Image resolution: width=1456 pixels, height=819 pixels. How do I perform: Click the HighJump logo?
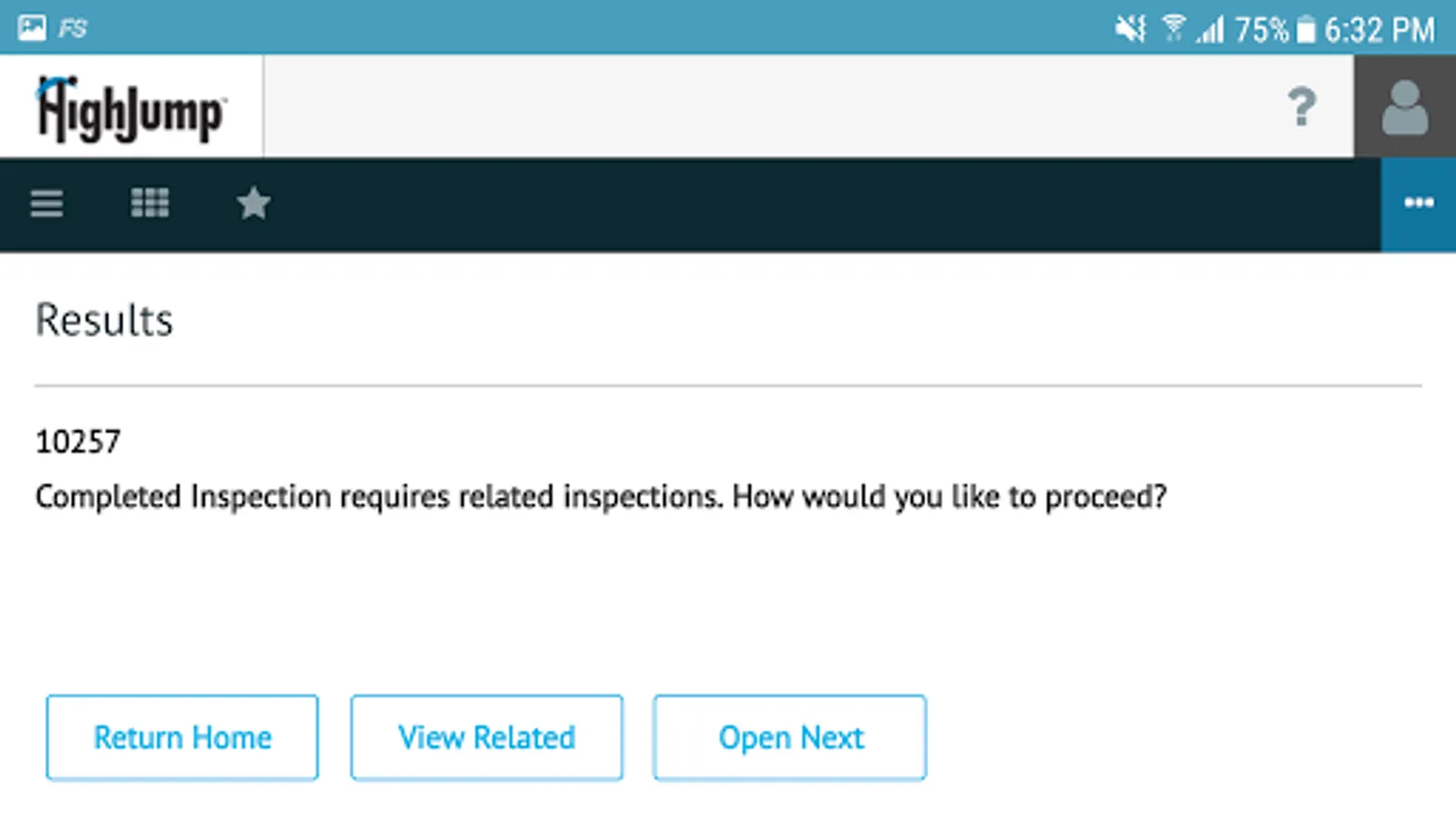(131, 108)
